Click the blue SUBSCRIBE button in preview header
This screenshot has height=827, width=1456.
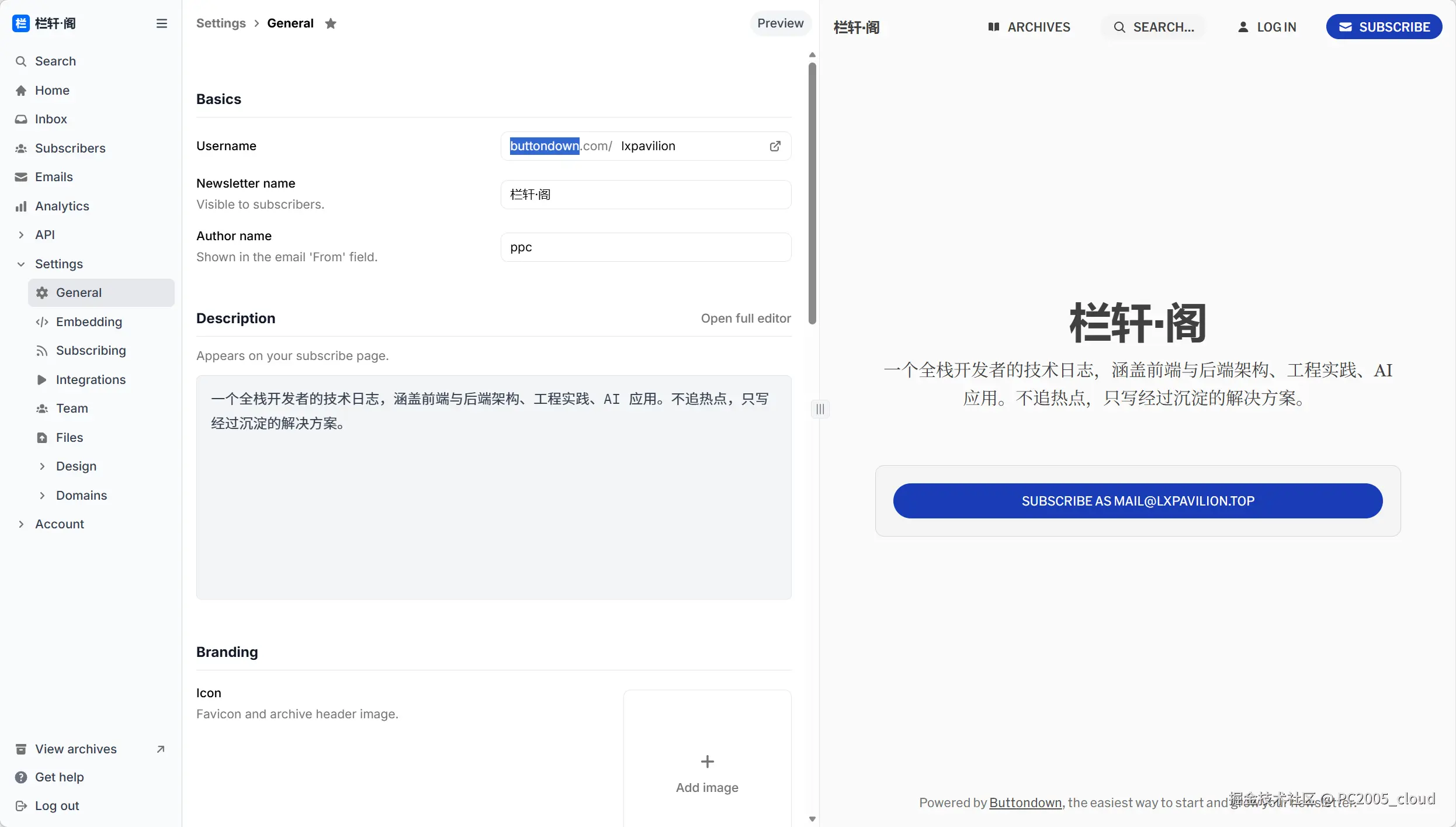(1384, 27)
